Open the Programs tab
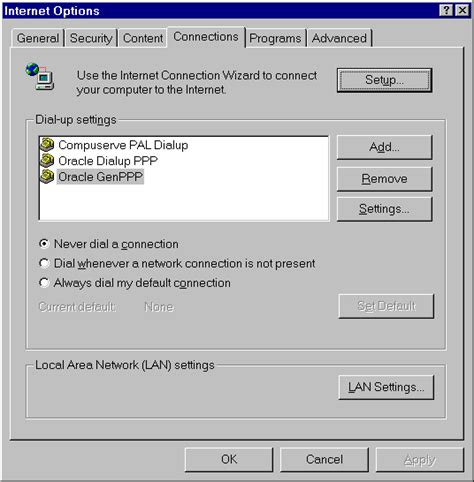 (x=275, y=38)
